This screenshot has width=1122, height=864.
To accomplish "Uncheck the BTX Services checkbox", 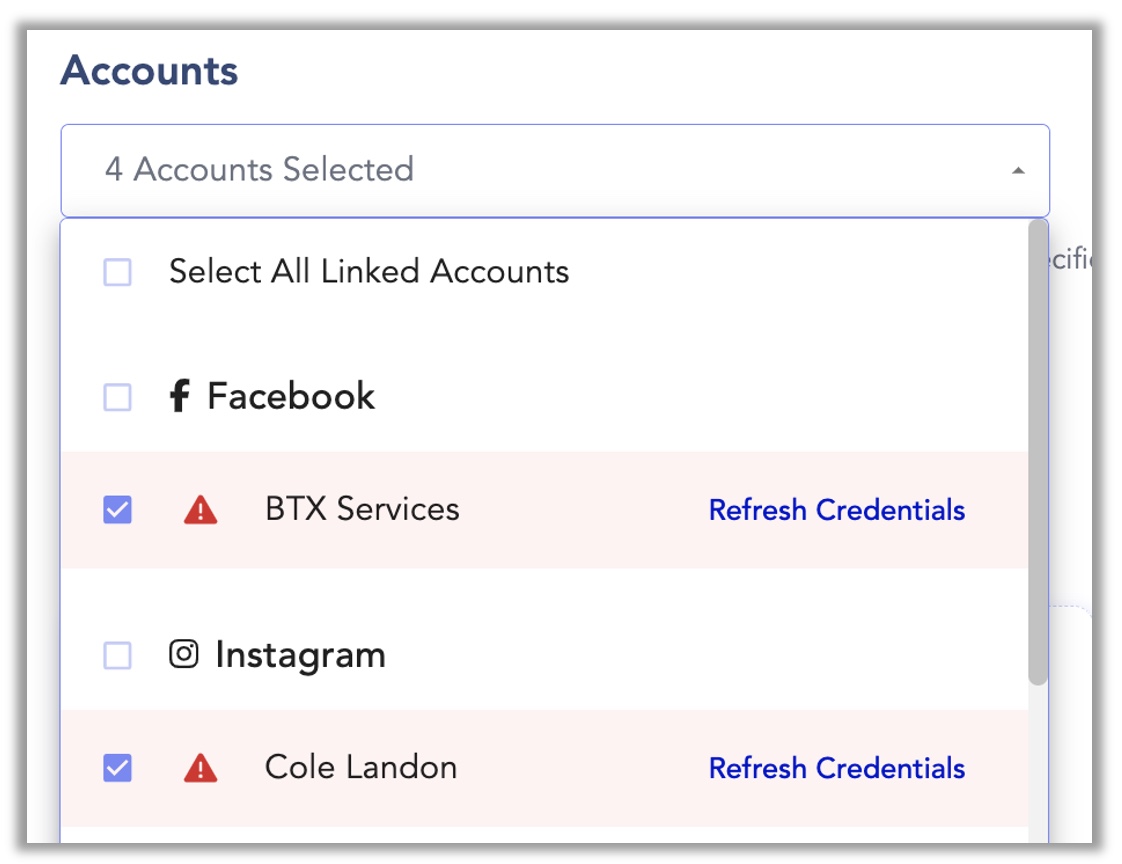I will coord(117,510).
